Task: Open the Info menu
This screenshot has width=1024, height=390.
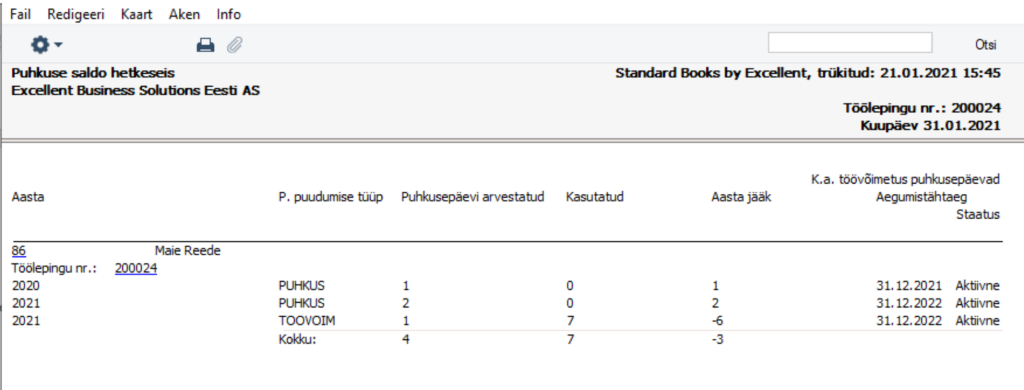Action: tap(229, 14)
